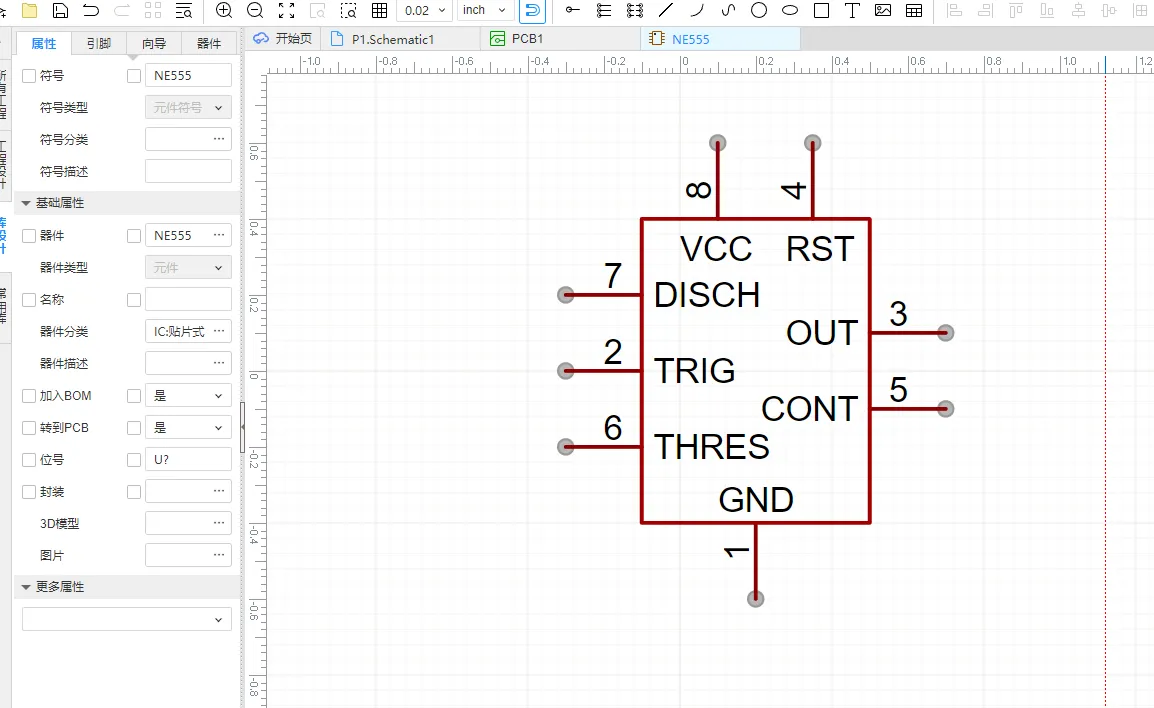Zoom out of the canvas
The width and height of the screenshot is (1154, 708).
click(255, 10)
